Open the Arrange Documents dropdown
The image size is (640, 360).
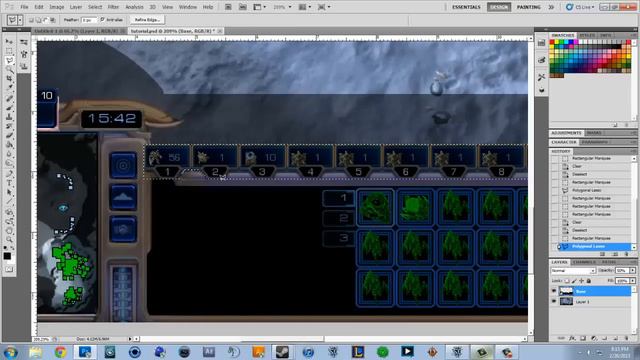click(x=305, y=7)
